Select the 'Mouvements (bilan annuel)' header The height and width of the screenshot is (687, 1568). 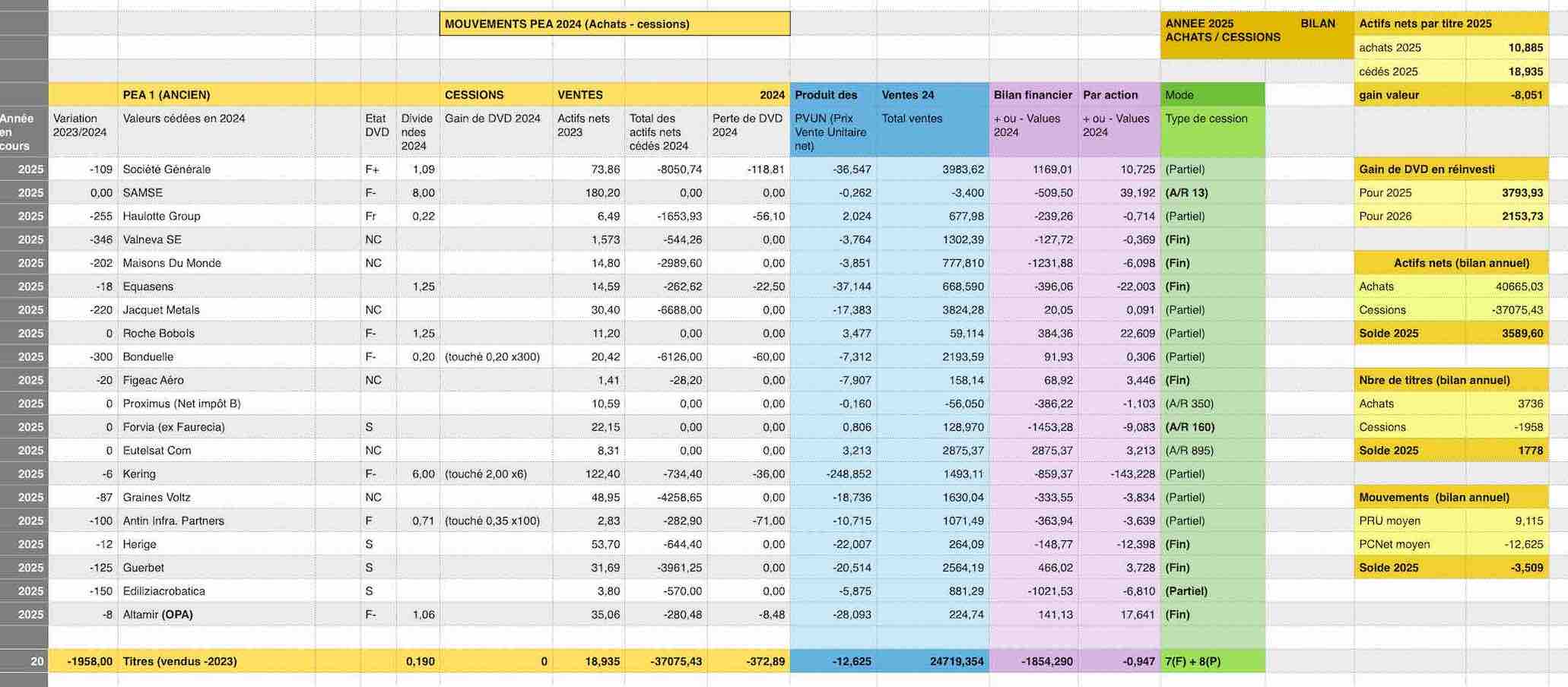tap(1451, 498)
